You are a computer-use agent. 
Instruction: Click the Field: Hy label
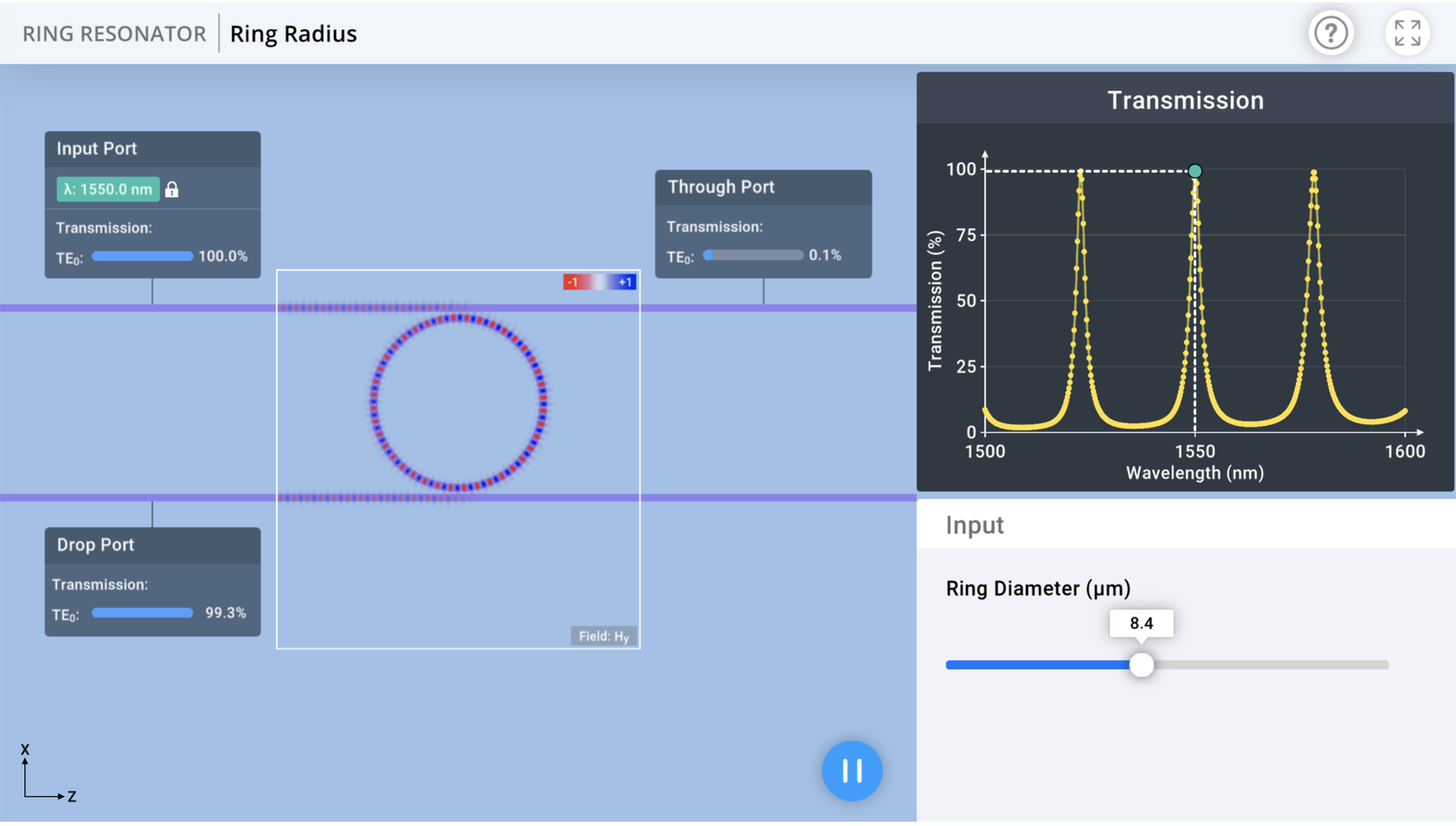coord(603,636)
